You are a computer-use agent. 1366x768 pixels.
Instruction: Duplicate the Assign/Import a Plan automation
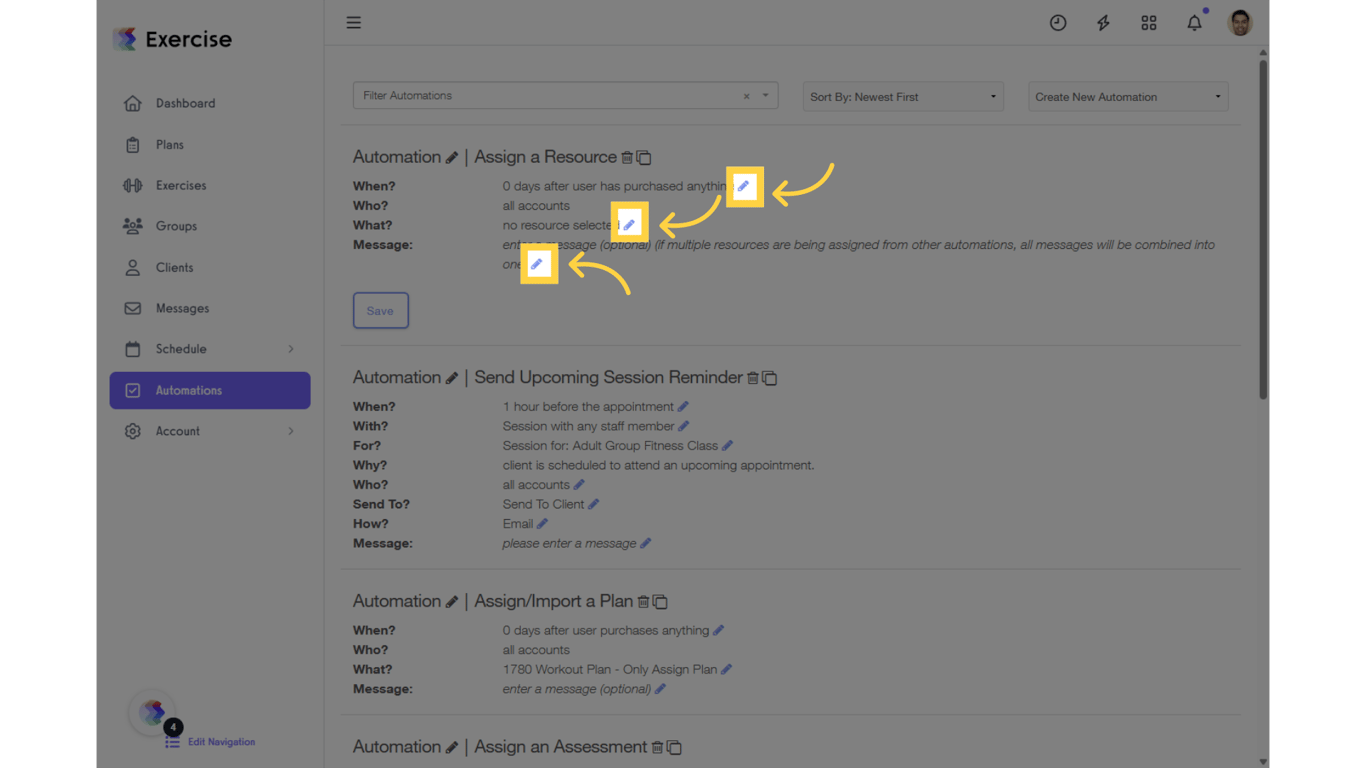[659, 601]
